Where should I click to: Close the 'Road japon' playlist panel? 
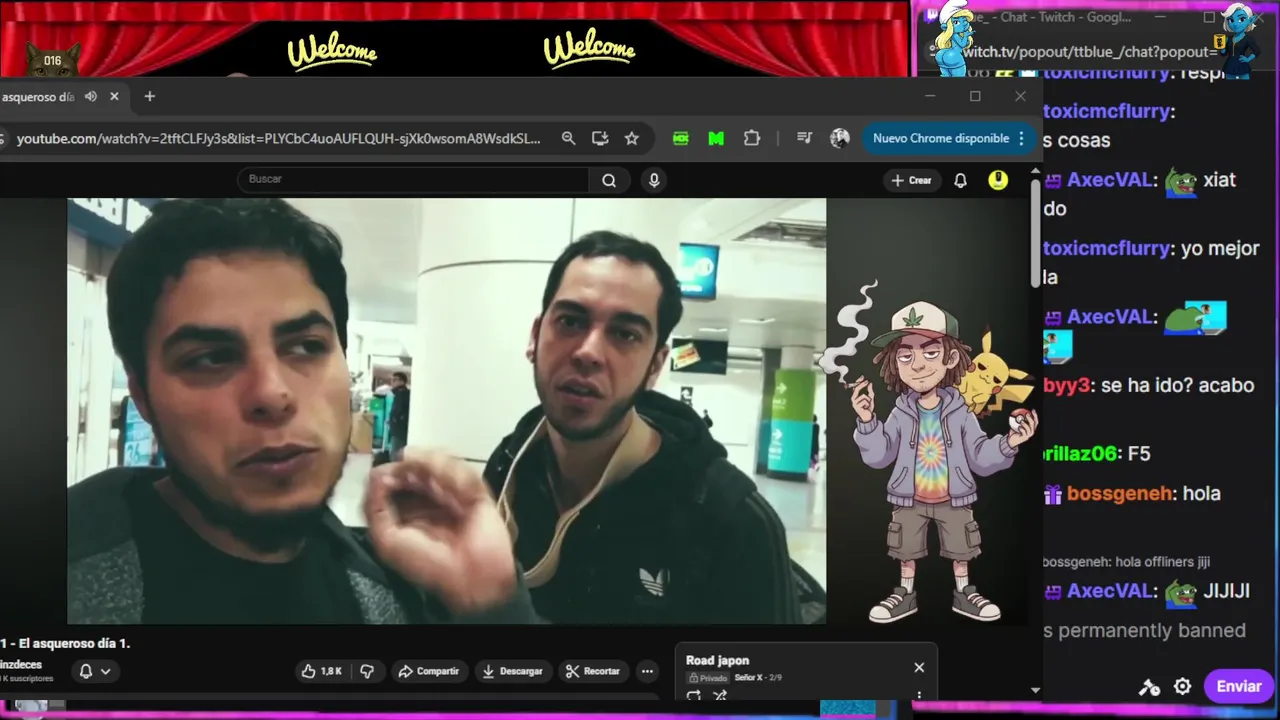point(919,667)
